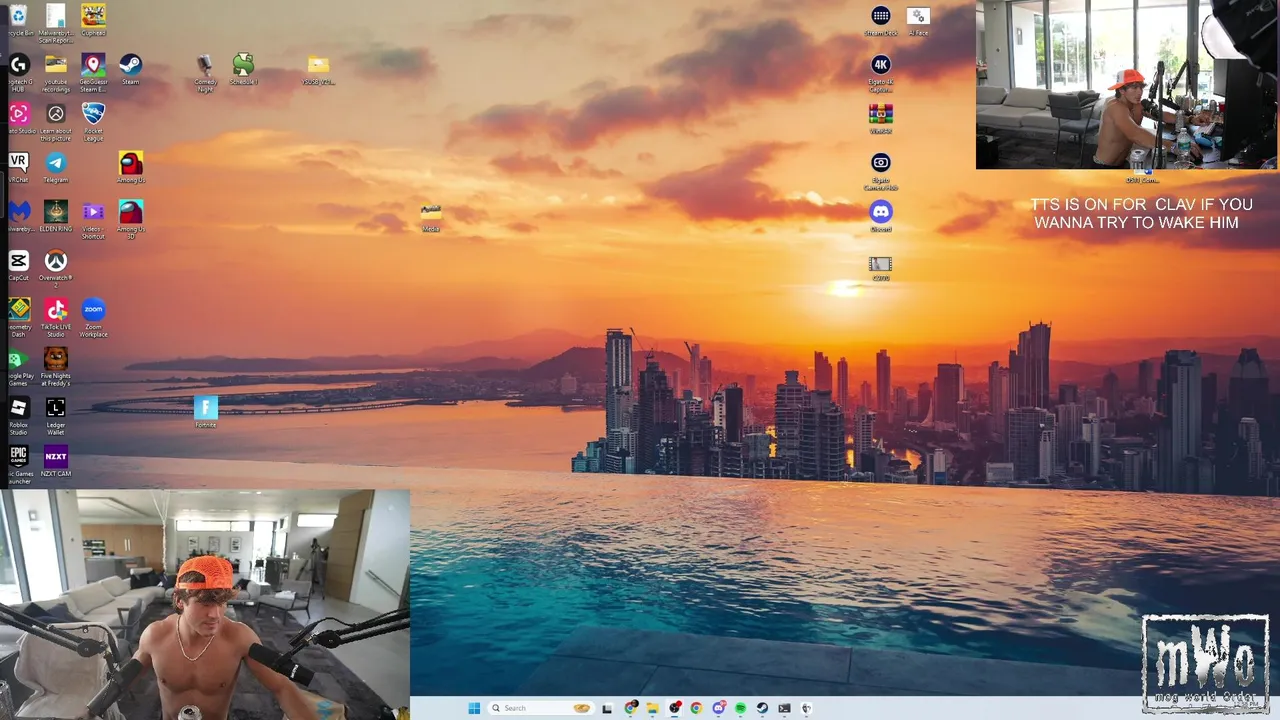
Task: Open Spotify from the taskbar
Action: [740, 708]
